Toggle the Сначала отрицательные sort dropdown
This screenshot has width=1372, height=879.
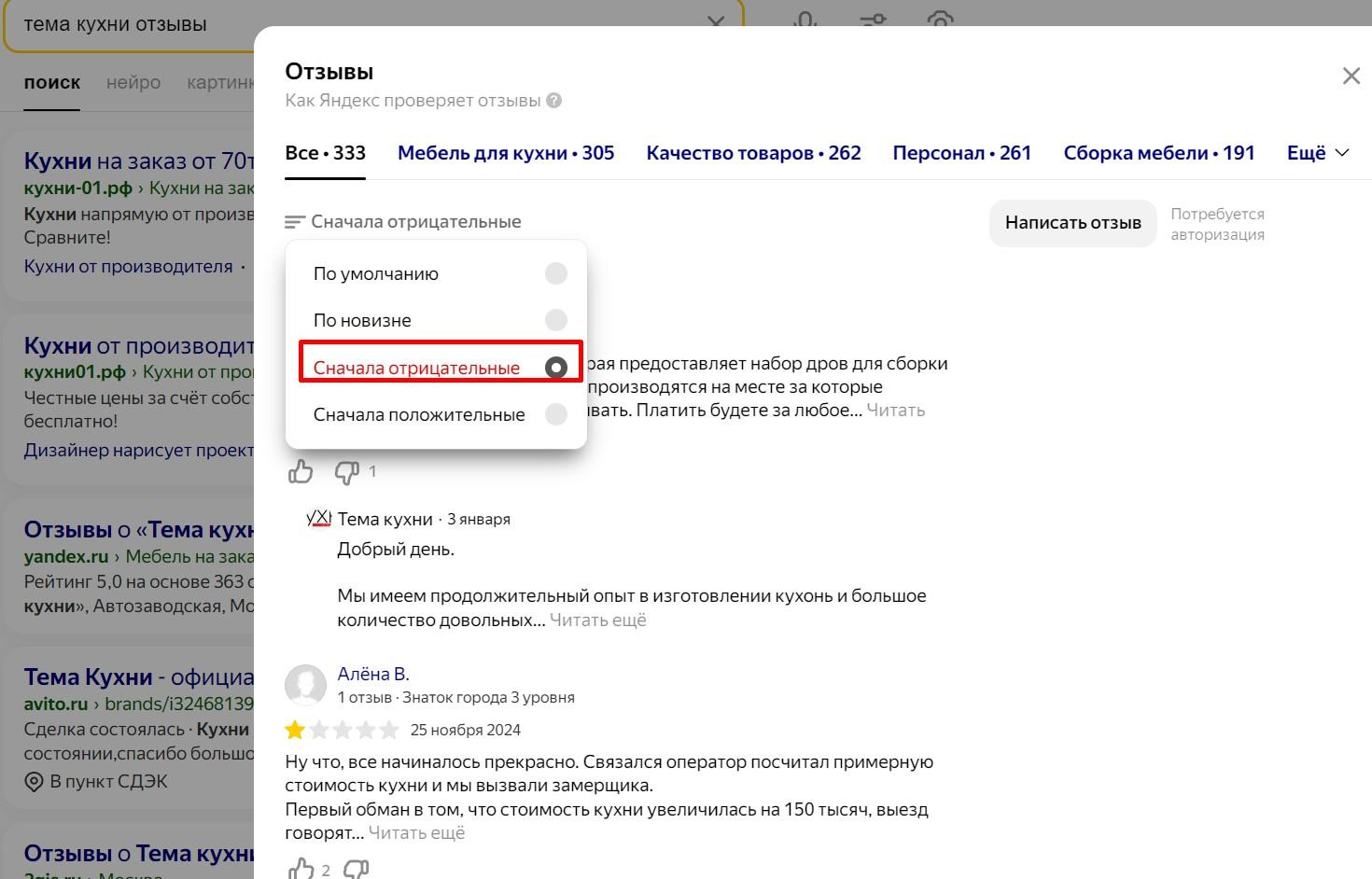pyautogui.click(x=403, y=222)
